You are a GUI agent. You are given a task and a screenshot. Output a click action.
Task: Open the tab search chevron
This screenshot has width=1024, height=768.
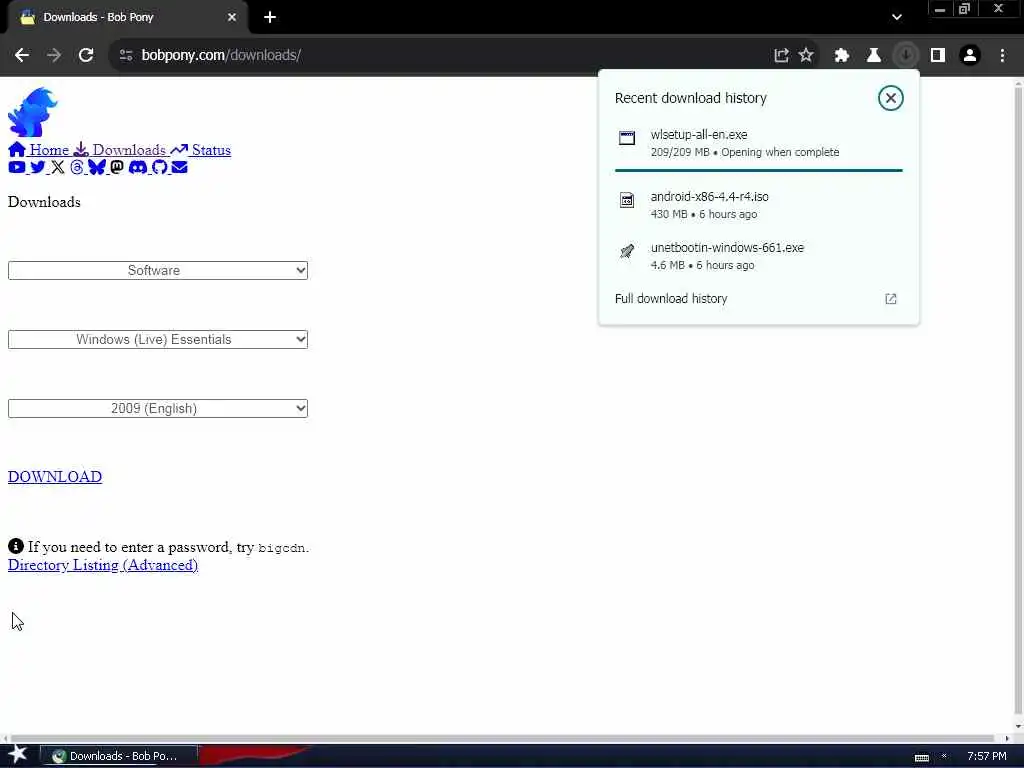tap(897, 17)
